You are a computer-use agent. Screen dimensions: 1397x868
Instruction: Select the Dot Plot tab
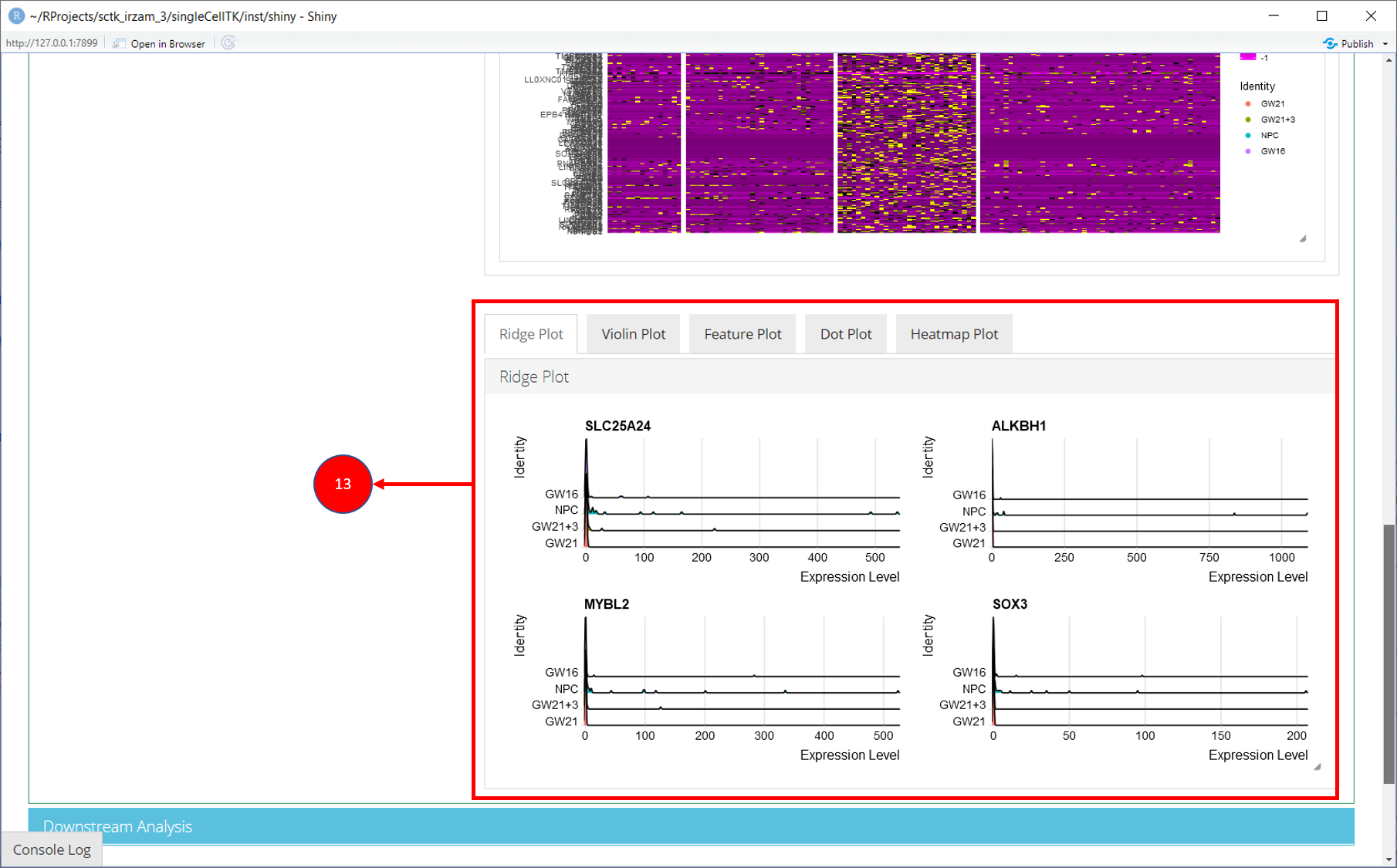(x=845, y=334)
